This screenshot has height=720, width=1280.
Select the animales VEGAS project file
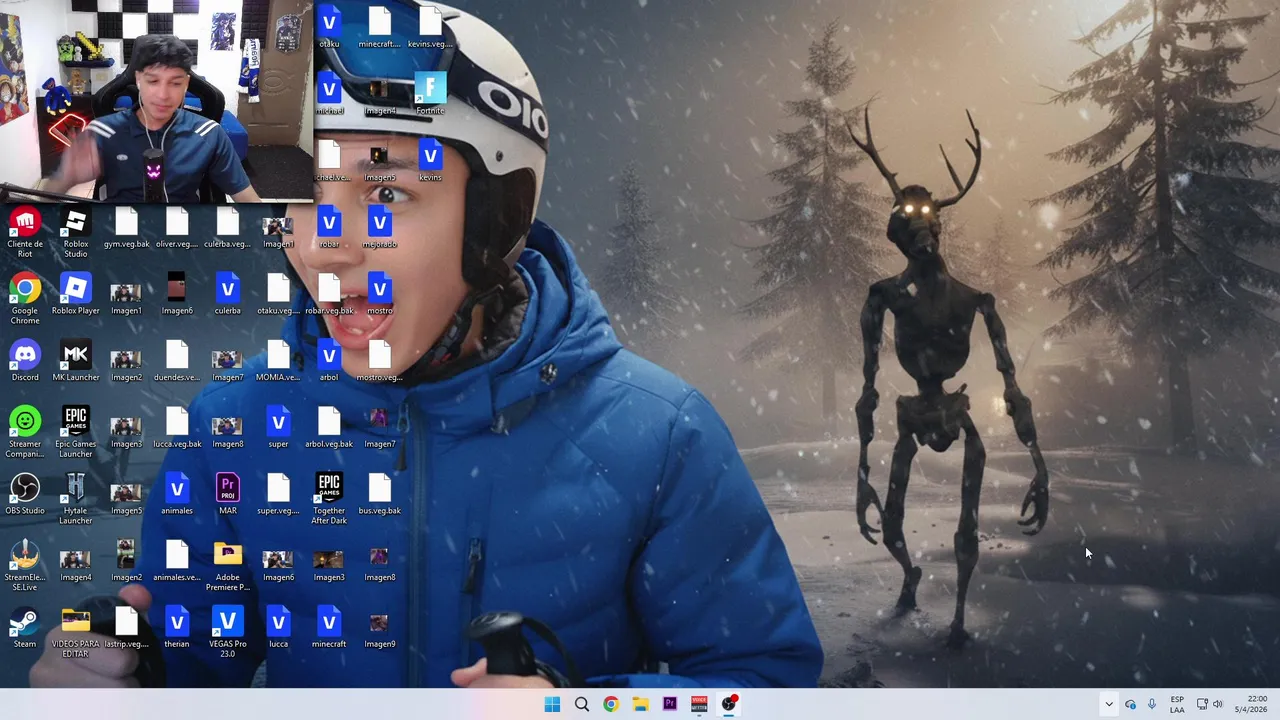tap(177, 495)
